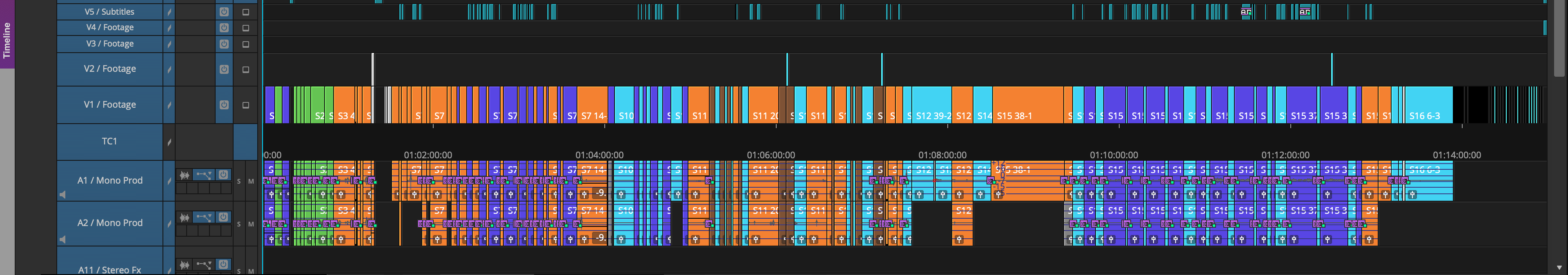Image resolution: width=1568 pixels, height=275 pixels.
Task: Click the sync lock slot on A2 / Mono Prod
Action: click(169, 223)
